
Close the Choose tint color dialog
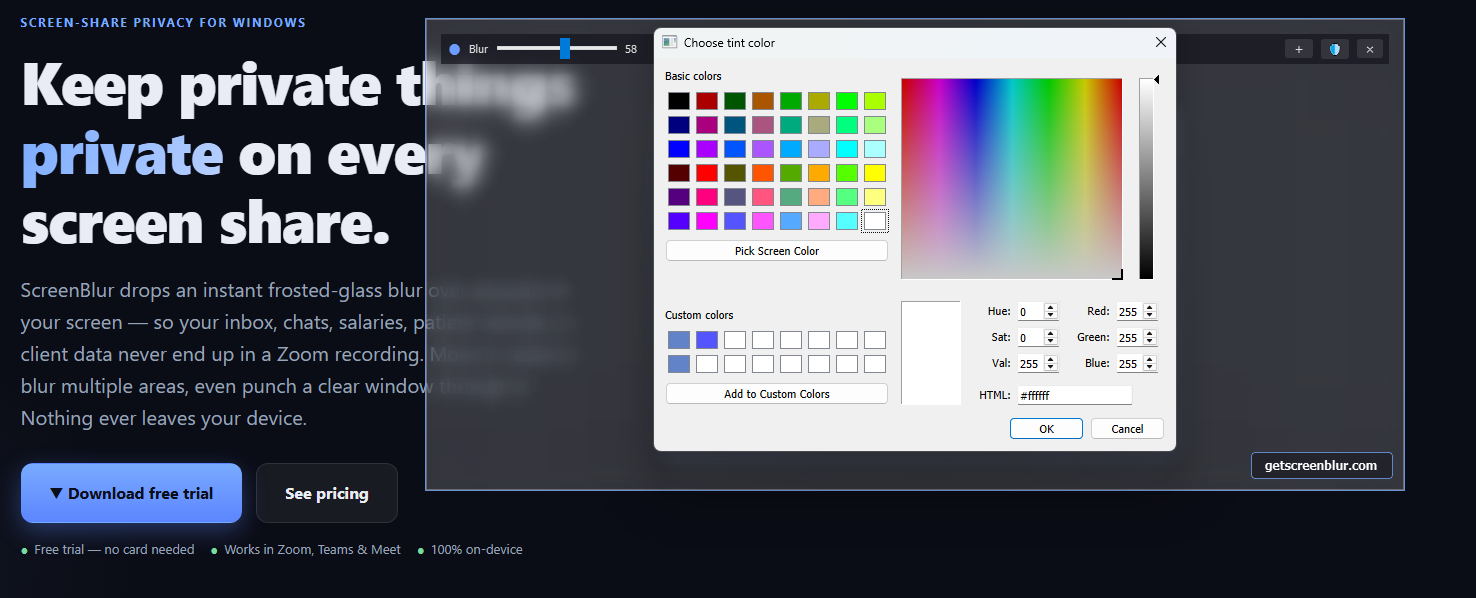coord(1161,42)
